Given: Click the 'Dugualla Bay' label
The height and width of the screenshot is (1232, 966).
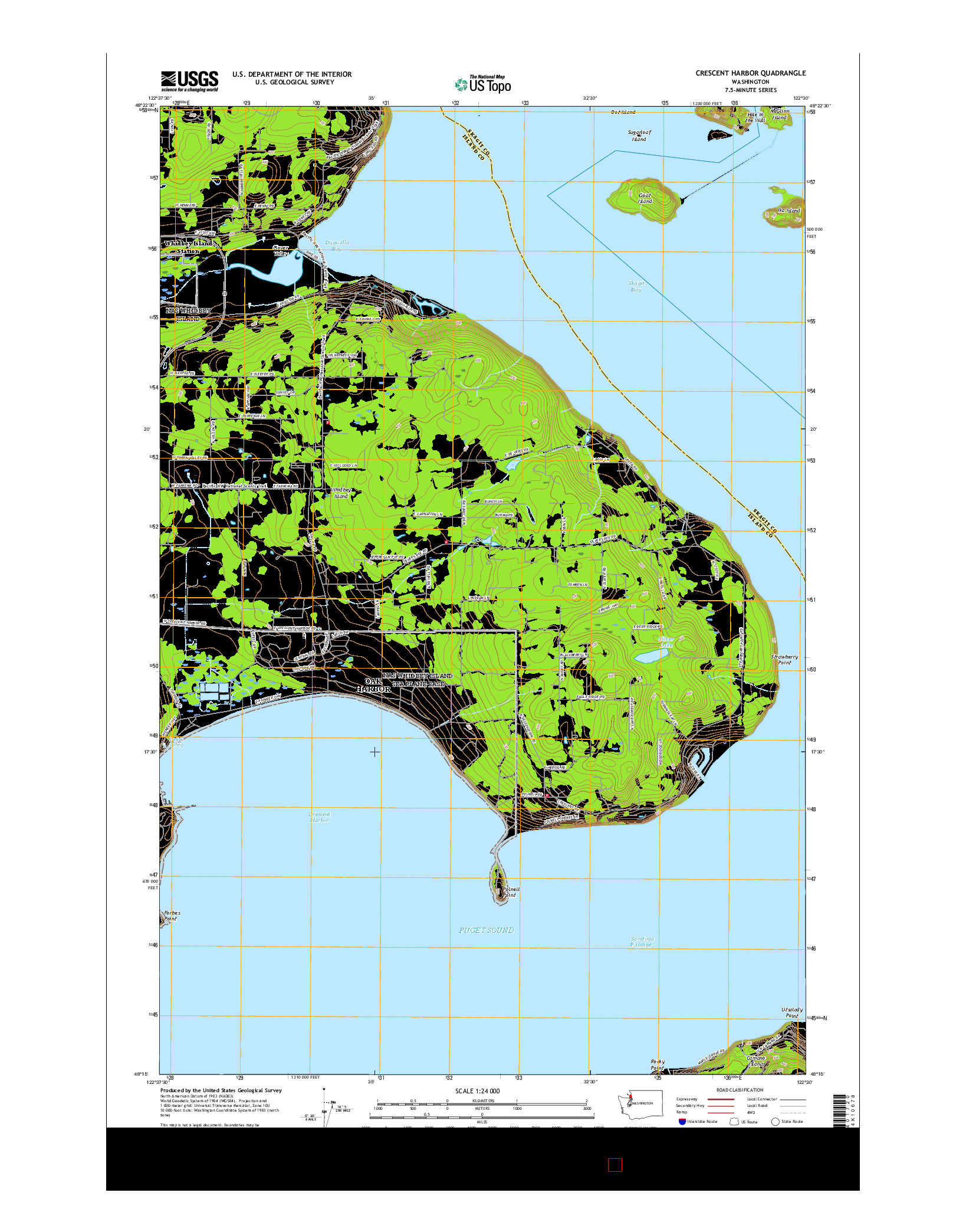Looking at the screenshot, I should pyautogui.click(x=337, y=245).
